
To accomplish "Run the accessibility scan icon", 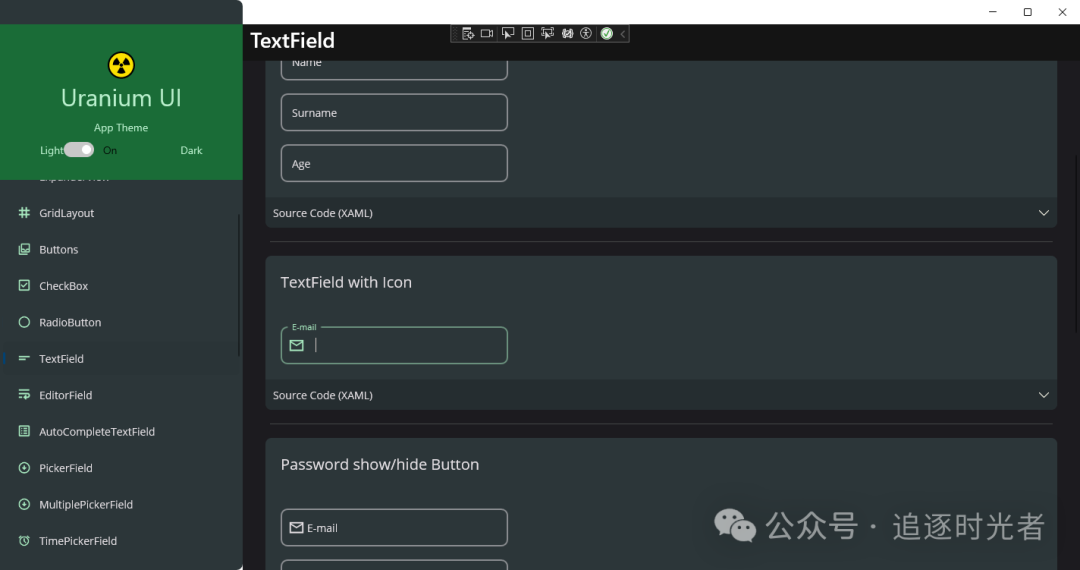I will point(586,34).
